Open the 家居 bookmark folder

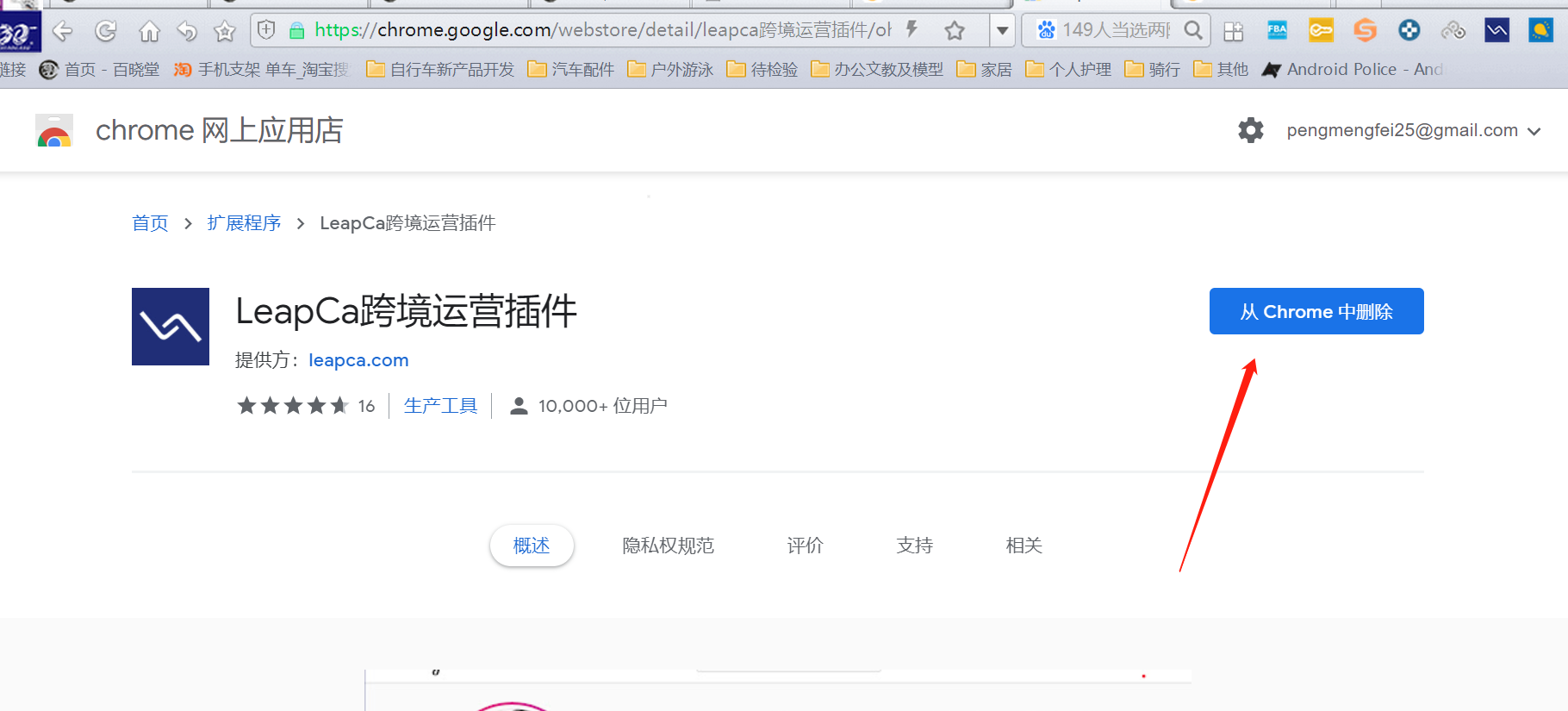[985, 70]
